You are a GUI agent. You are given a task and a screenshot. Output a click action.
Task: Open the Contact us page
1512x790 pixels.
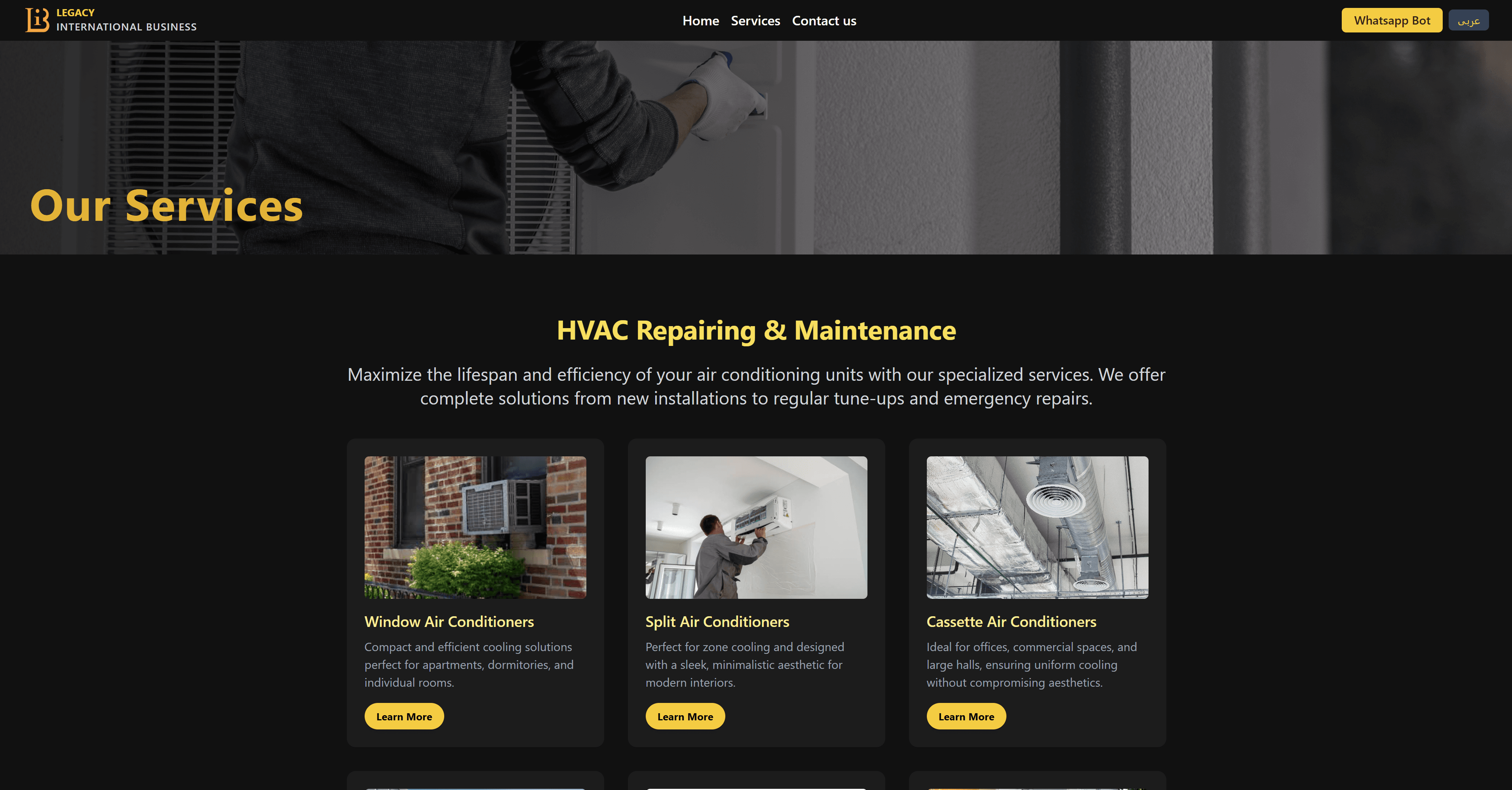click(824, 21)
